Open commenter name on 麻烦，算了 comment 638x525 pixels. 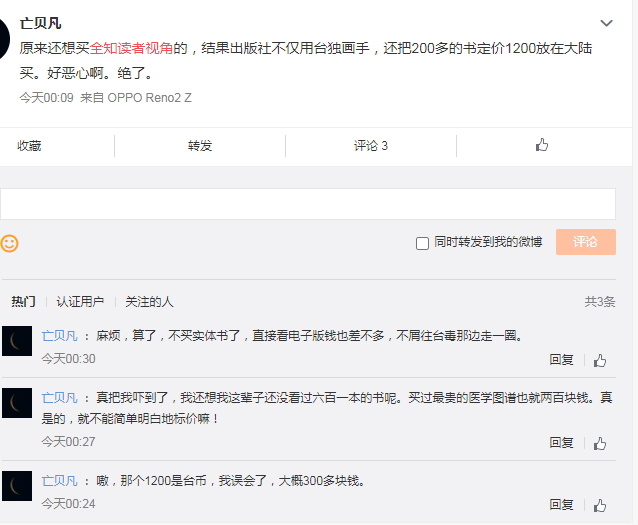coord(59,336)
